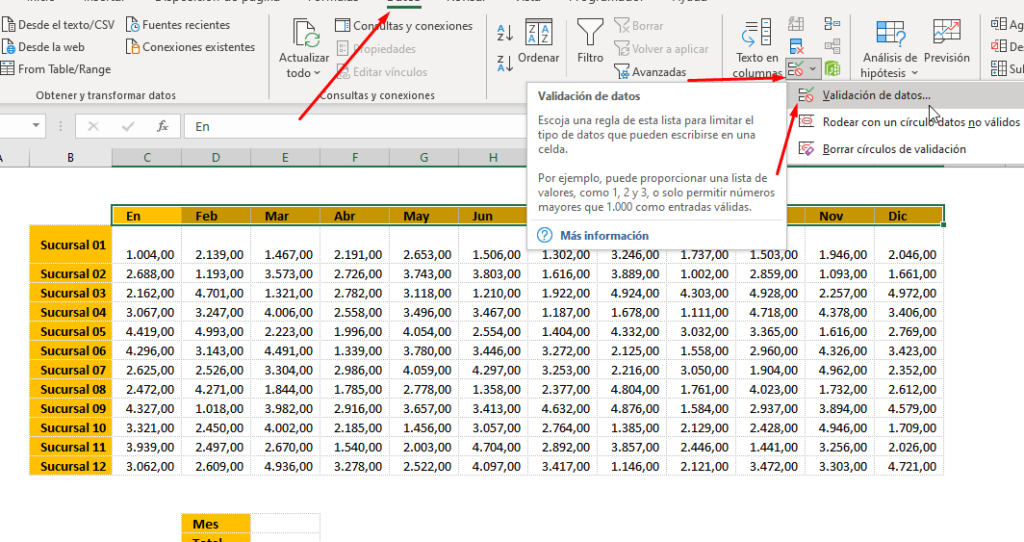1024x542 pixels.
Task: Select the cell with 1.004,00
Action: (x=147, y=245)
